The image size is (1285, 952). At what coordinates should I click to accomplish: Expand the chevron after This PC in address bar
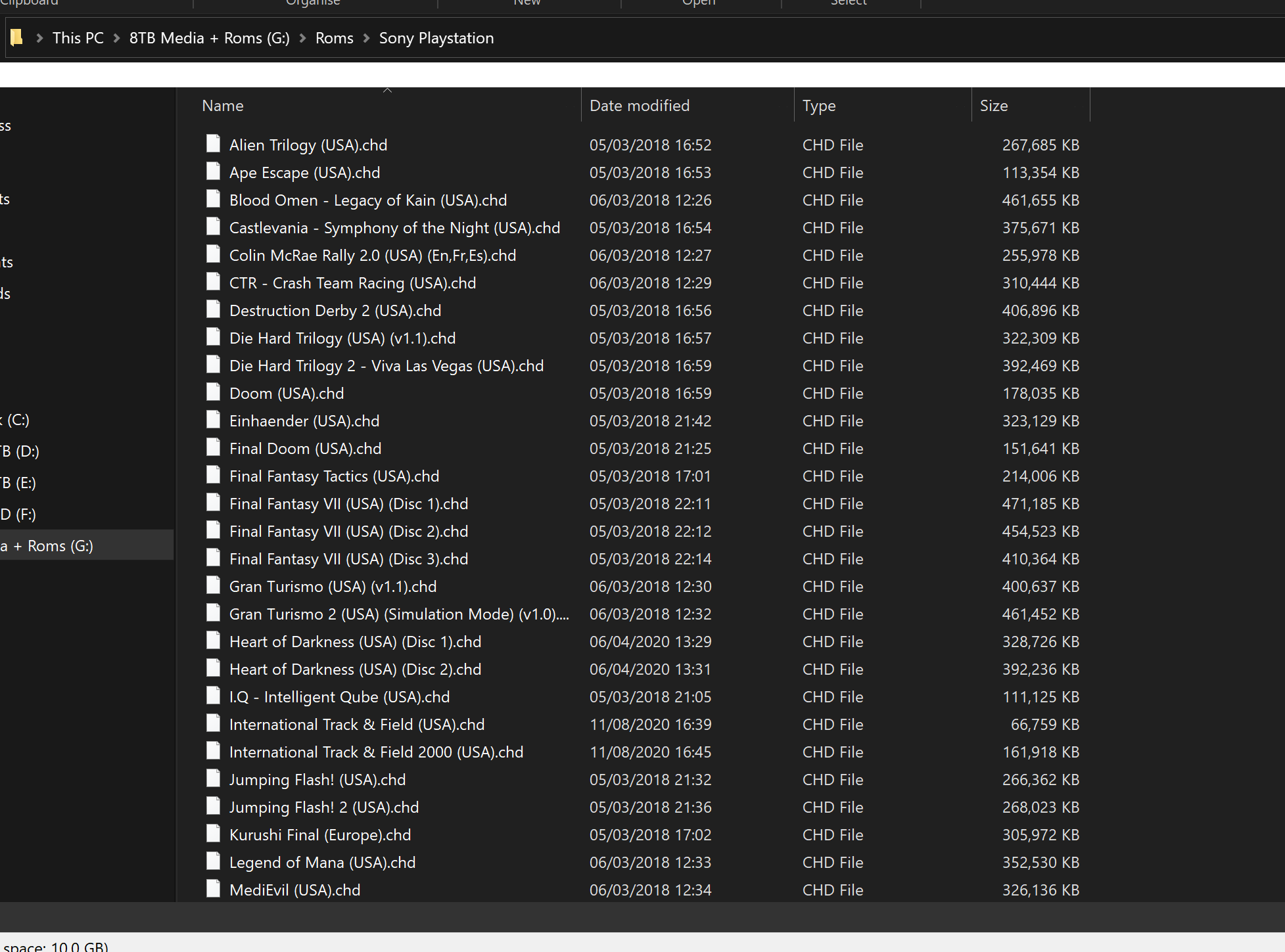click(x=117, y=38)
